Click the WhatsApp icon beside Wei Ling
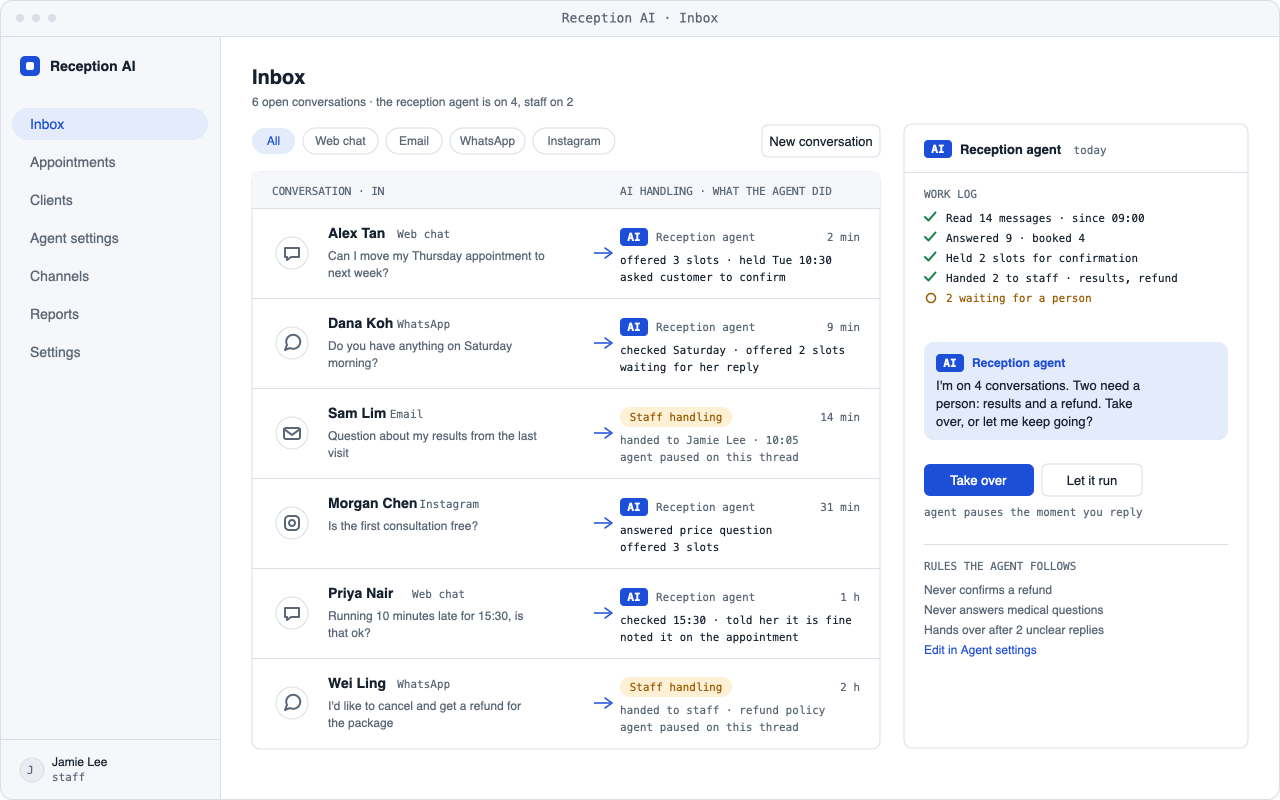1280x800 pixels. [292, 704]
